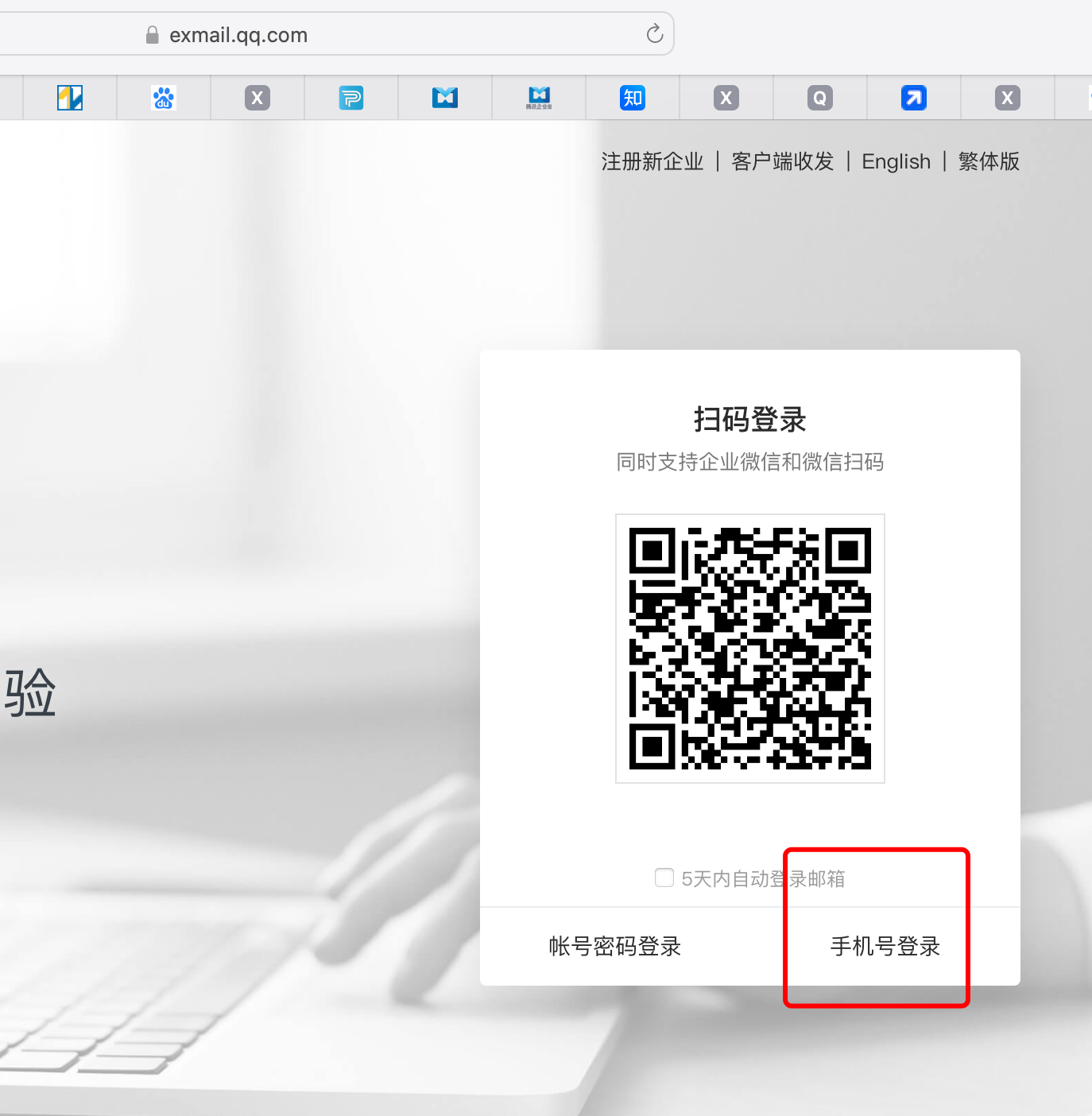Click the exmail.qq.com address field
The width and height of the screenshot is (1092, 1116).
point(337,34)
